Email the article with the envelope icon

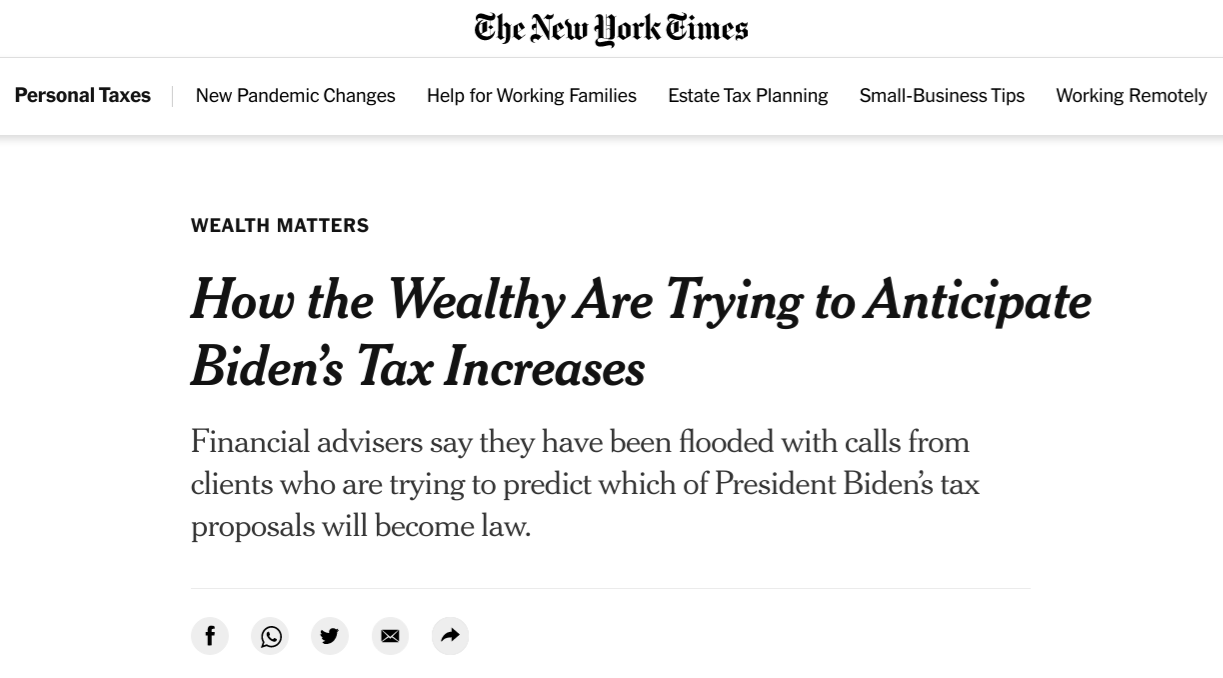[x=390, y=636]
